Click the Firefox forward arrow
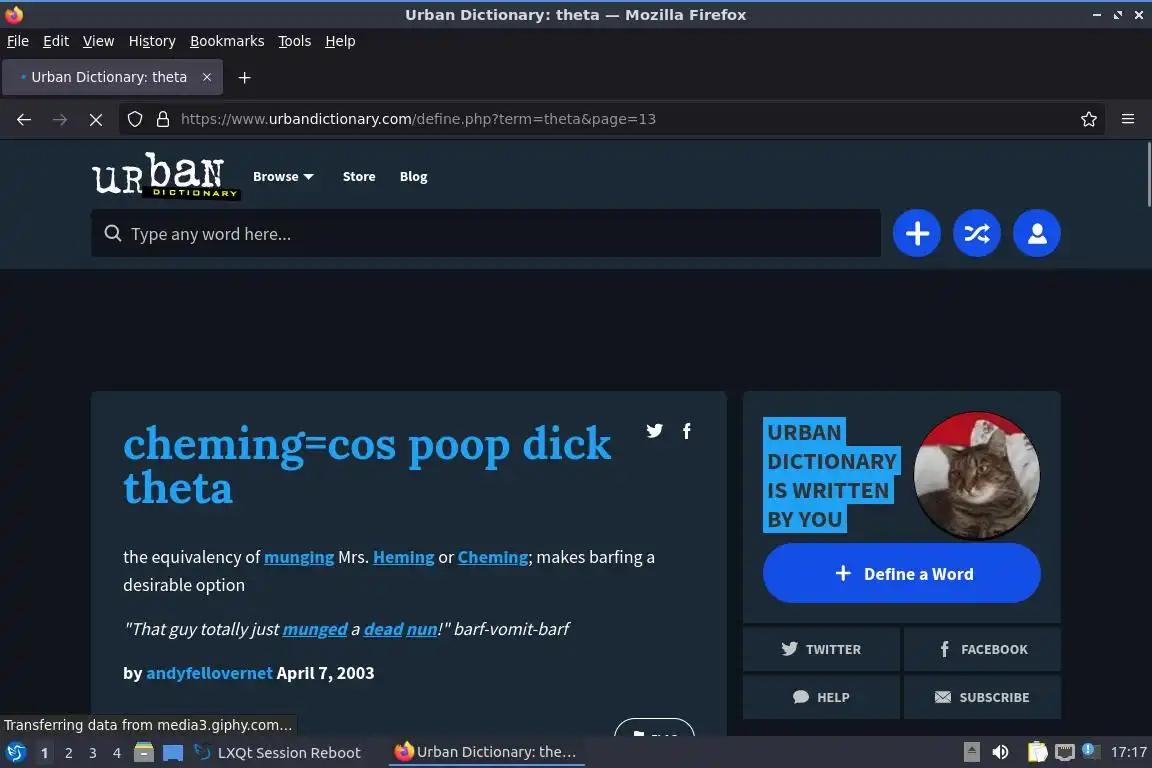The image size is (1152, 768). pos(60,119)
